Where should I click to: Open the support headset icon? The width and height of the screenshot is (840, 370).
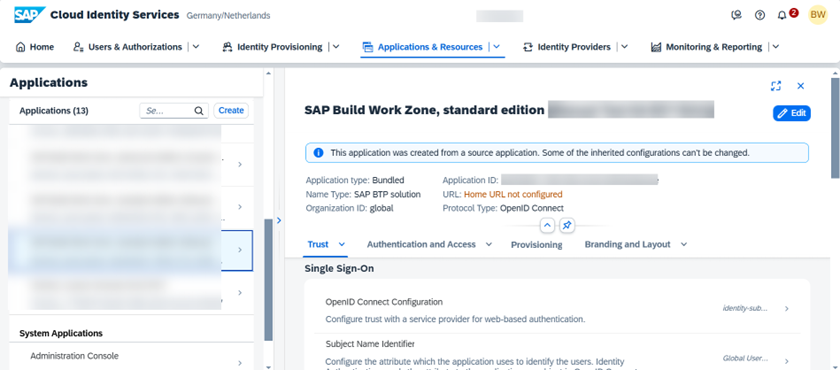click(737, 15)
